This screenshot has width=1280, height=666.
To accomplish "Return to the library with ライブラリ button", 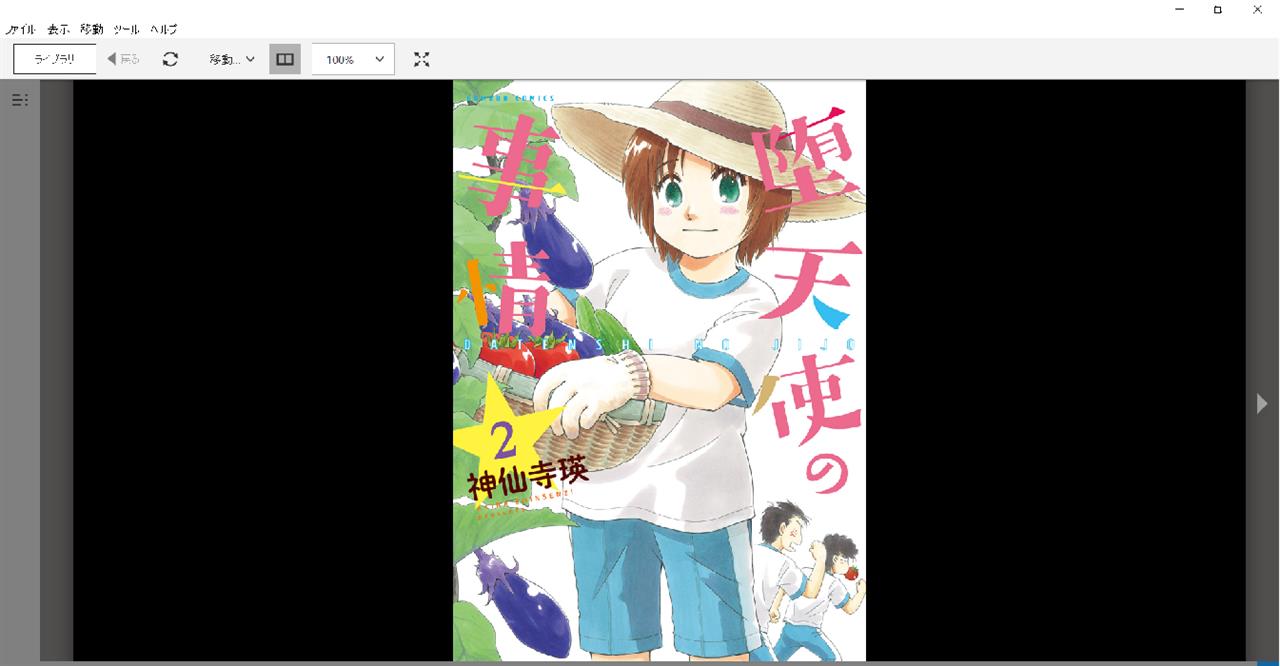I will [55, 59].
